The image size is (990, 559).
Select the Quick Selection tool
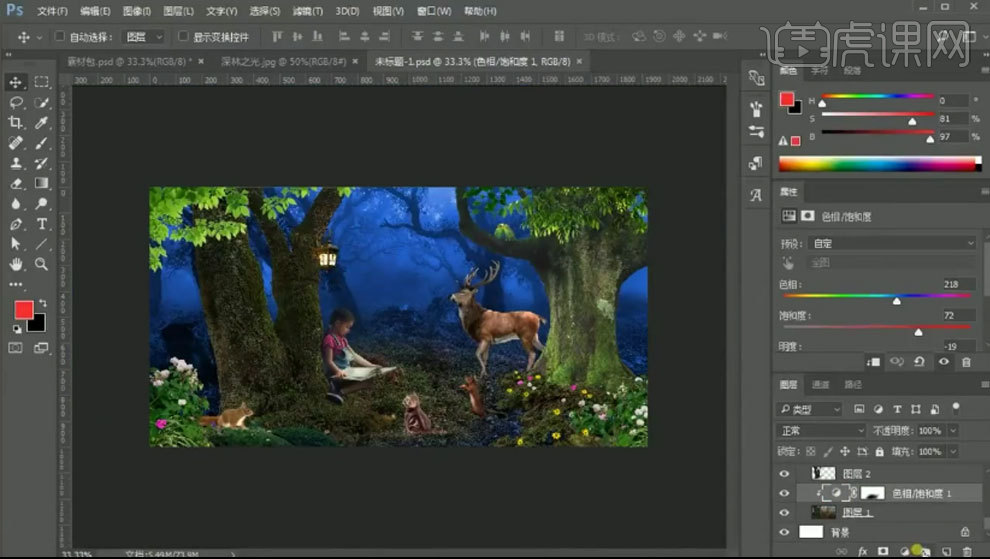pyautogui.click(x=42, y=102)
